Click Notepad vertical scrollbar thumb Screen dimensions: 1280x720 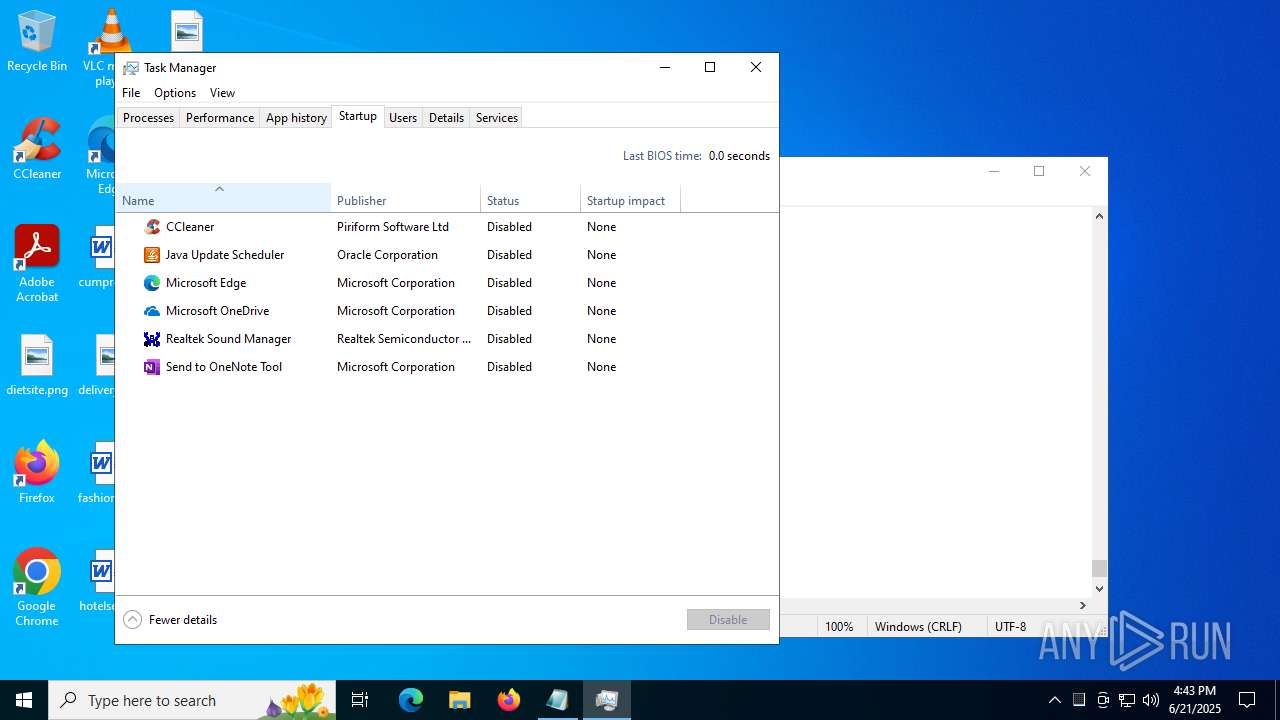point(1099,568)
